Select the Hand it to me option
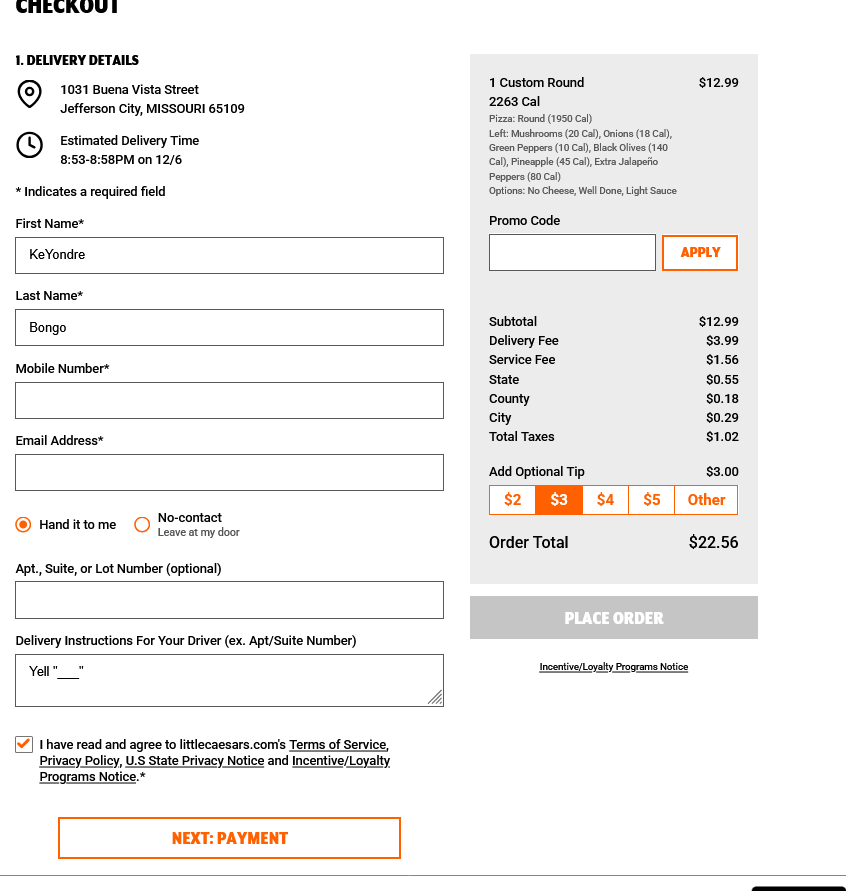This screenshot has height=891, width=846. (24, 524)
